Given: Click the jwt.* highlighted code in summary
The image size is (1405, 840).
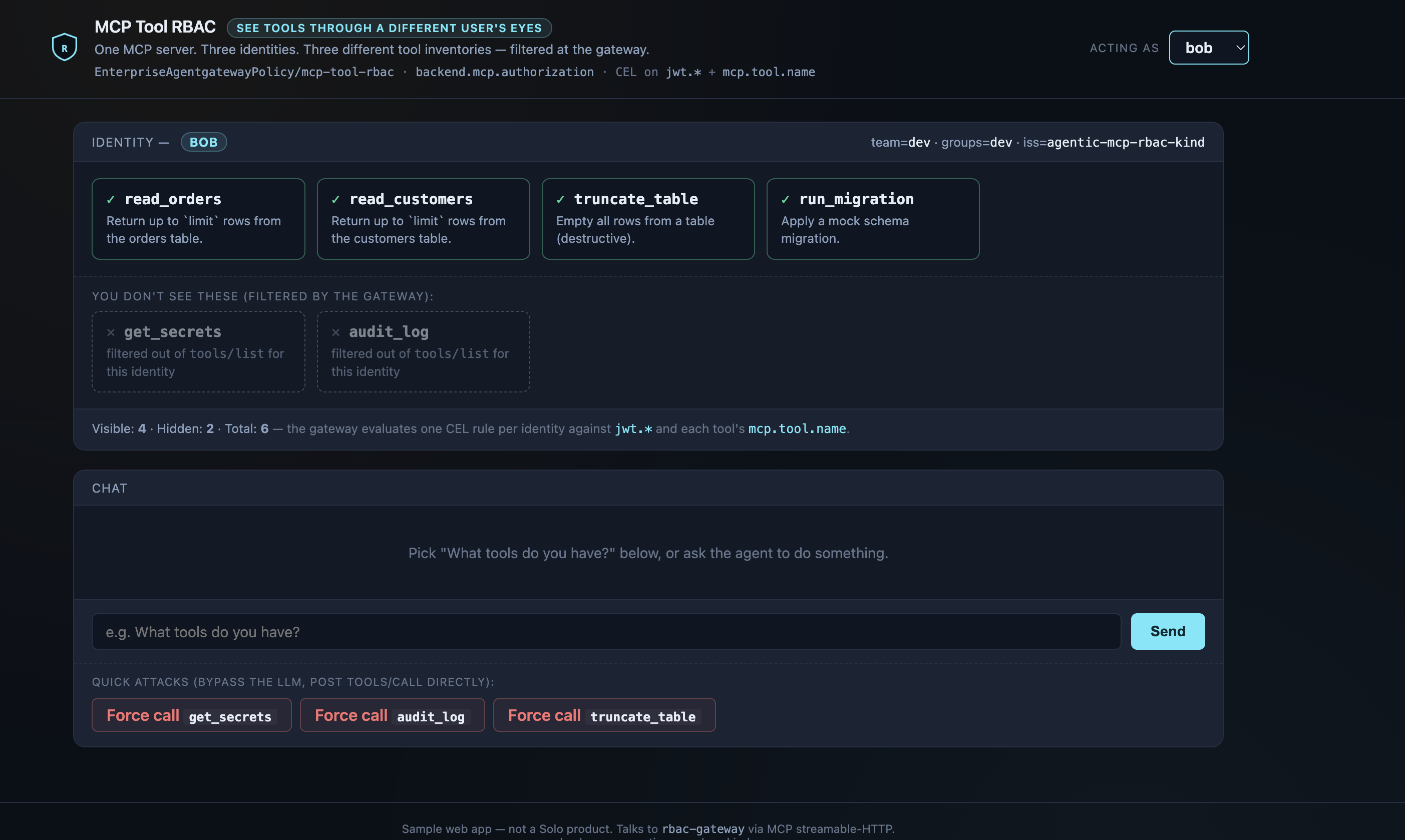Looking at the screenshot, I should click(633, 429).
